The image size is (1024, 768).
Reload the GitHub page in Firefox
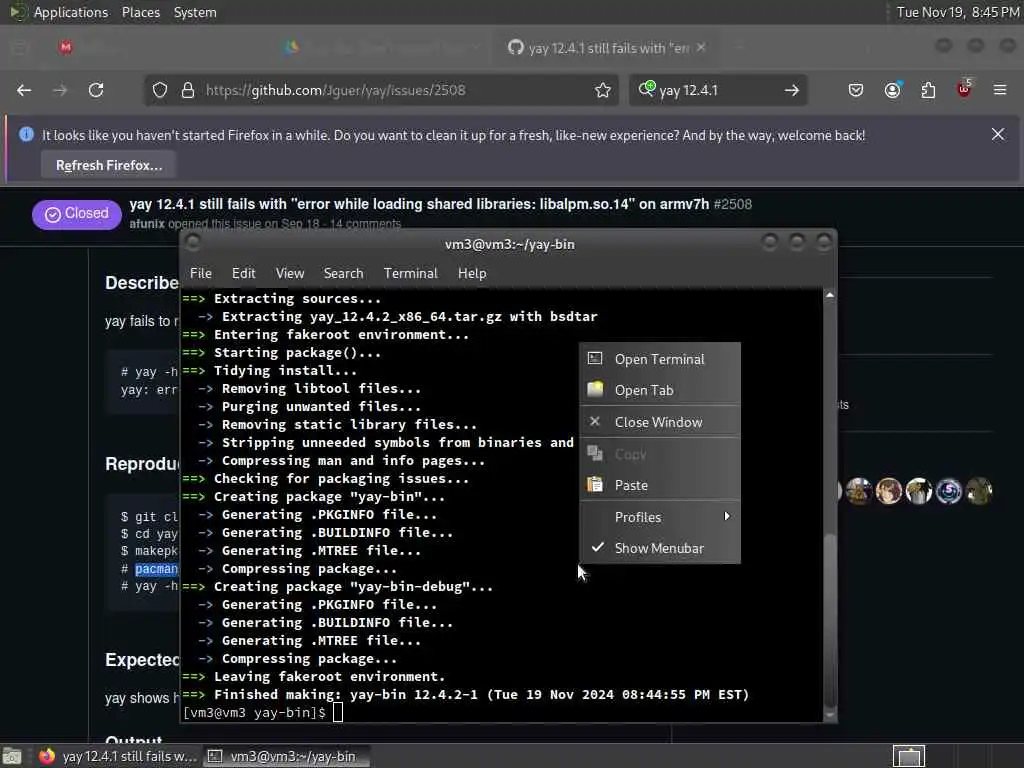pyautogui.click(x=96, y=90)
